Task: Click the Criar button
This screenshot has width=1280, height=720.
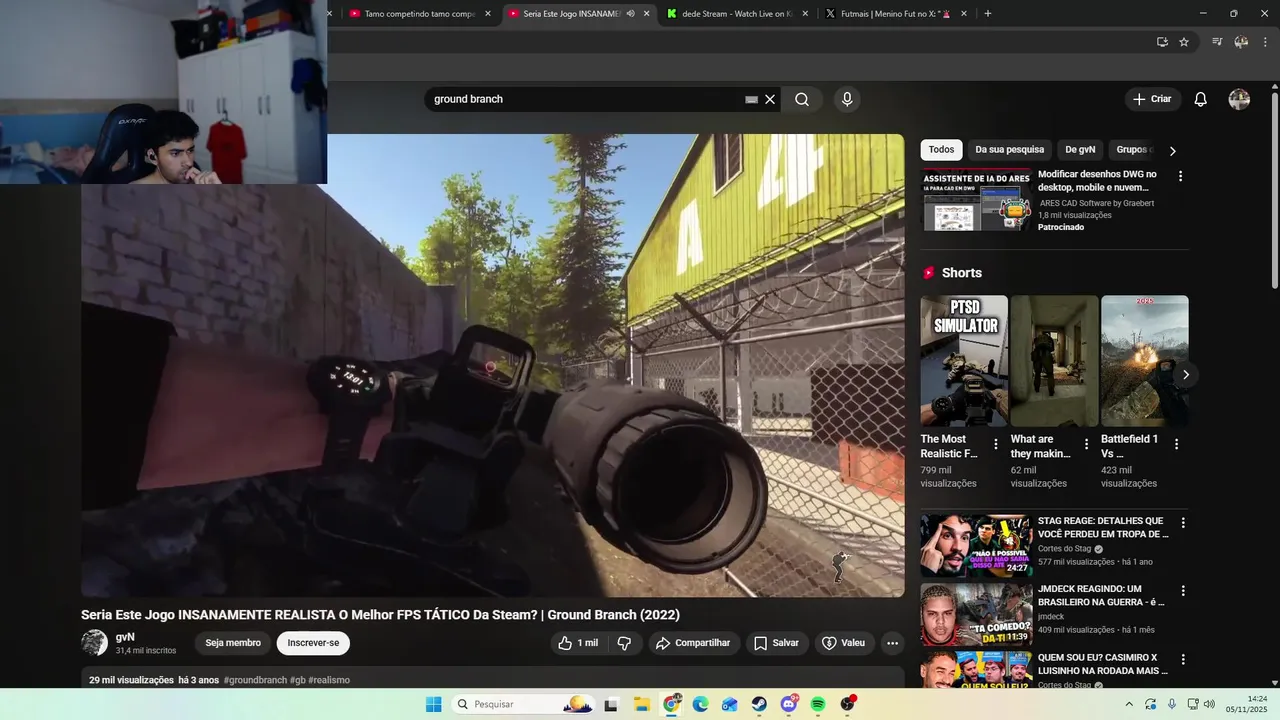Action: pyautogui.click(x=1152, y=99)
